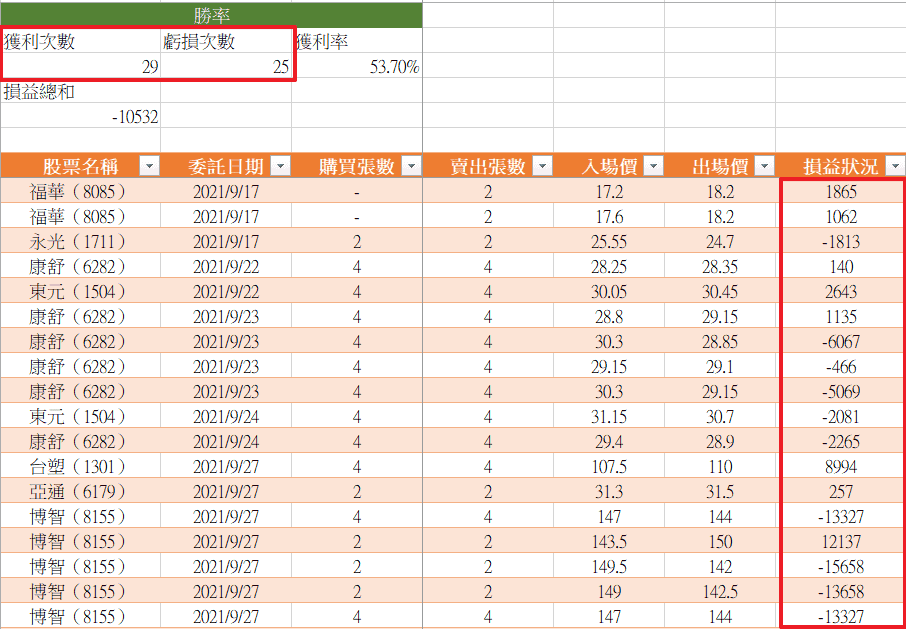
Task: Open the 損益狀況 column filter dropdown
Action: pos(895,166)
